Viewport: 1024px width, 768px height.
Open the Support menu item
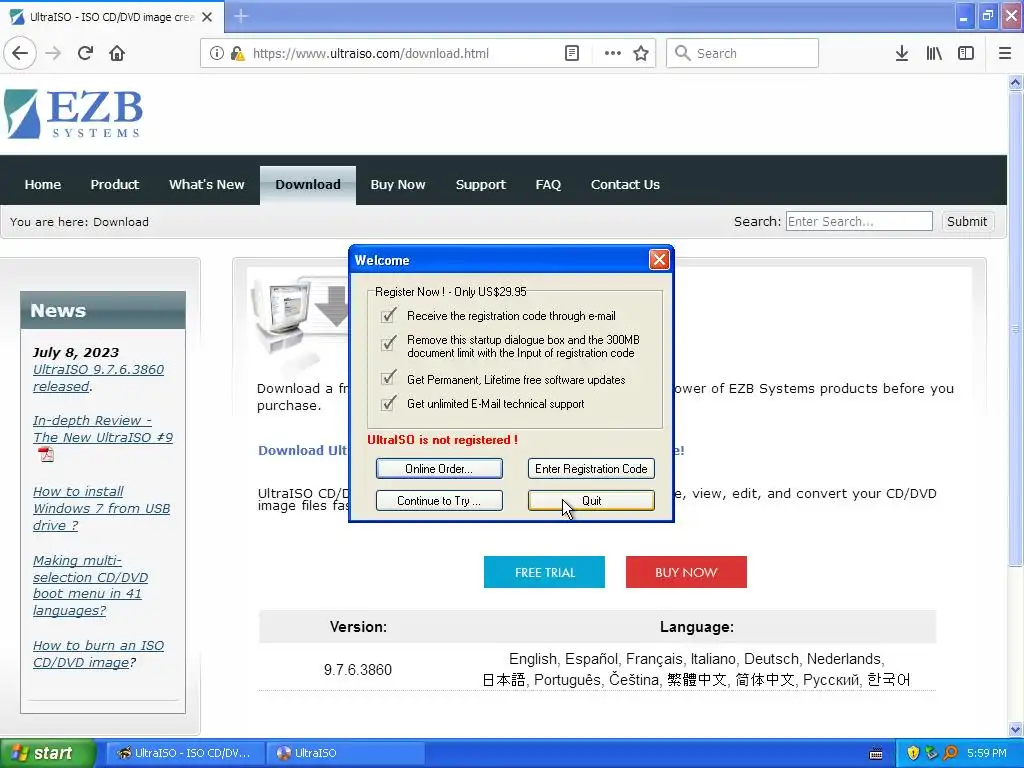point(481,185)
